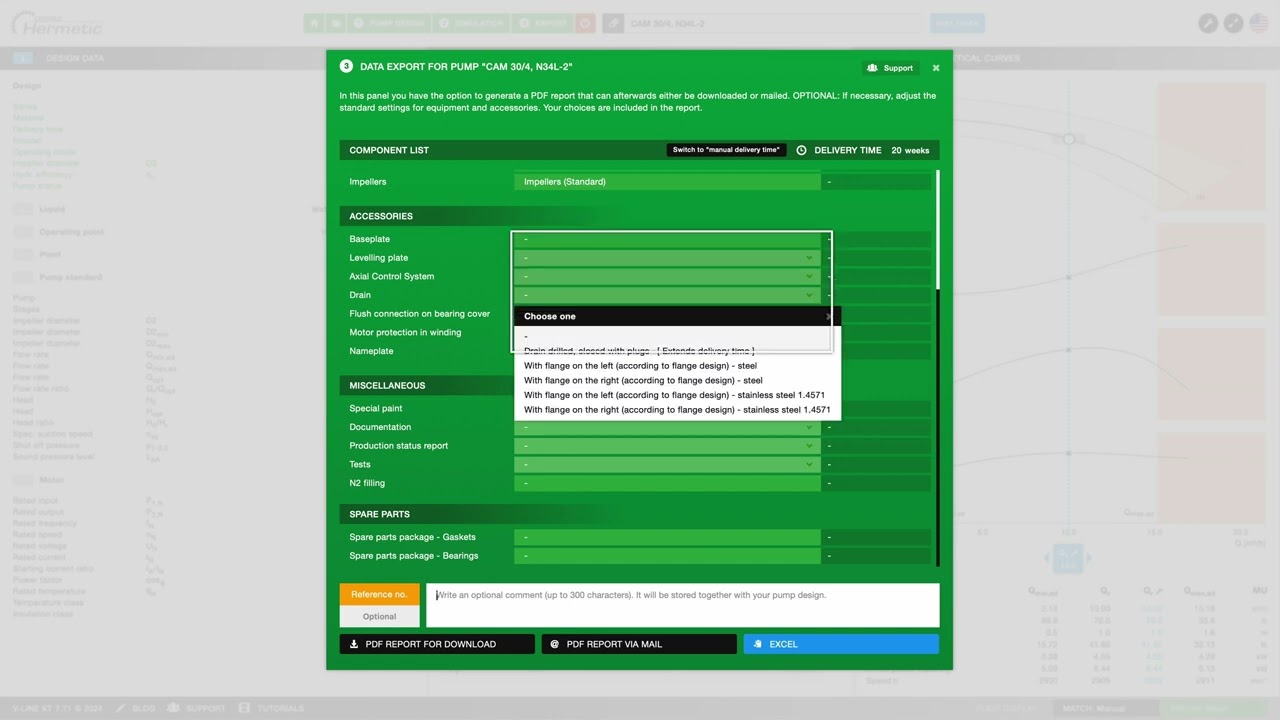This screenshot has height=720, width=1280.
Task: Click the wrench settings round icon
Action: [x=1208, y=23]
